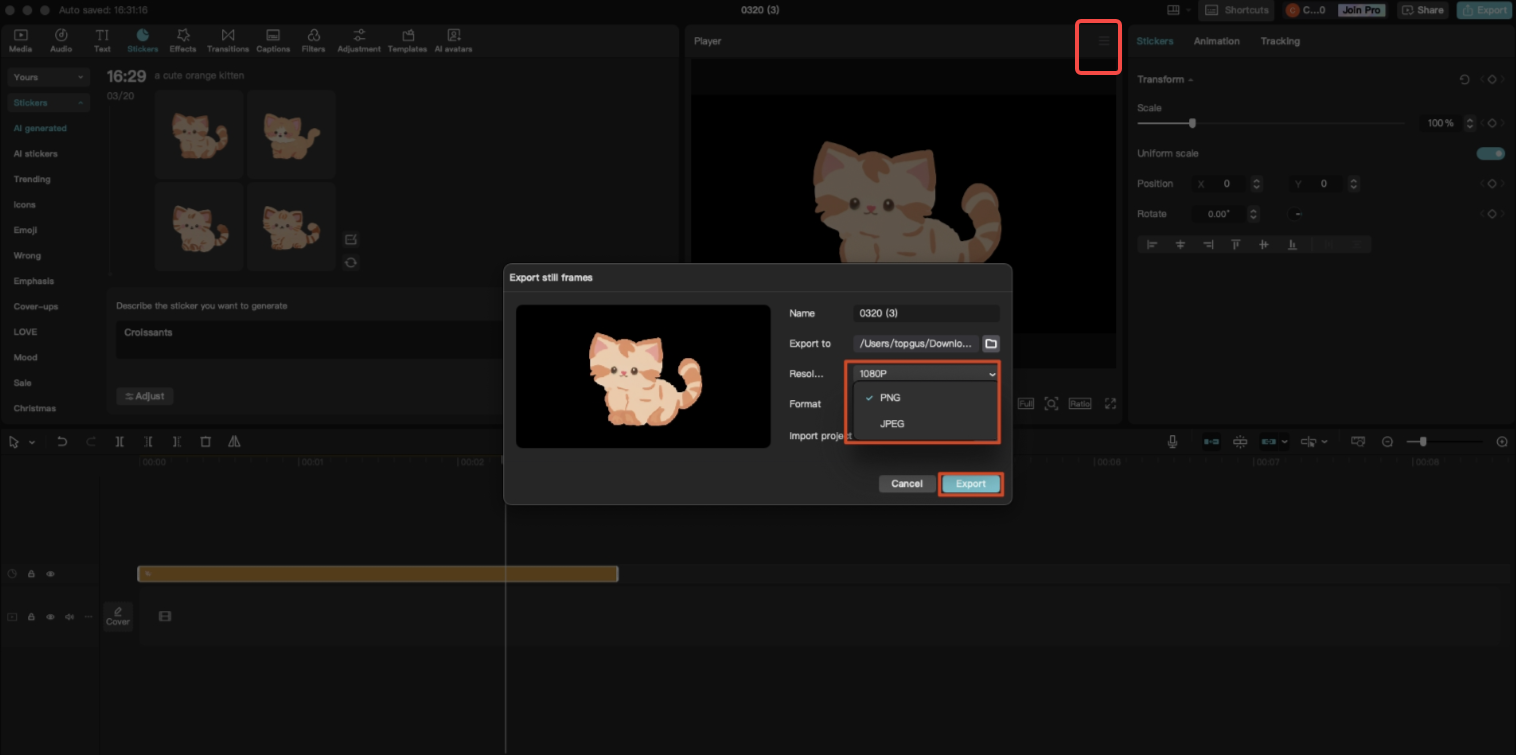Screen dimensions: 1516x755
Task: Click the align top icon in Transform
Action: [1236, 244]
